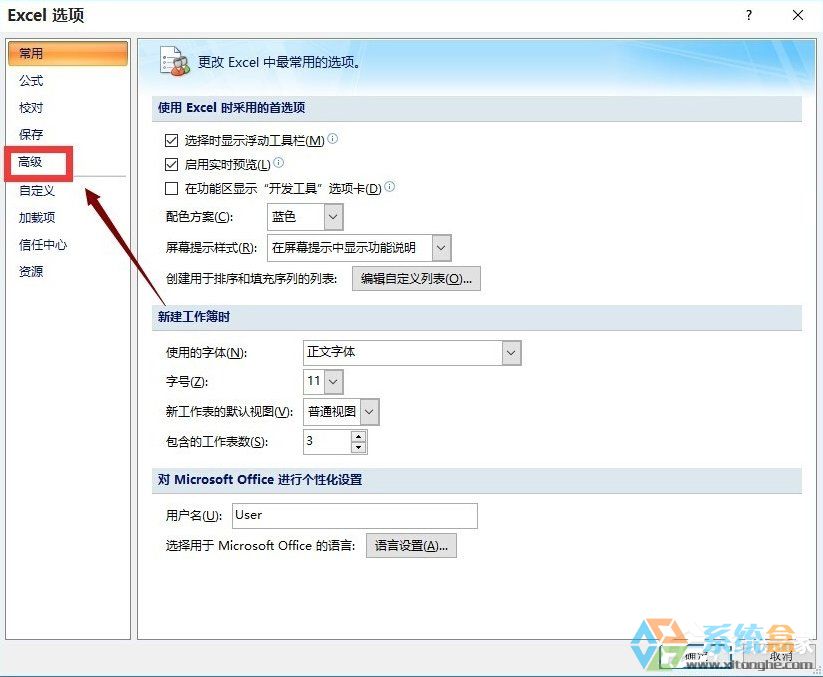This screenshot has height=677, width=823.
Task: Open 语言设置 for Microsoft Office
Action: pyautogui.click(x=410, y=545)
